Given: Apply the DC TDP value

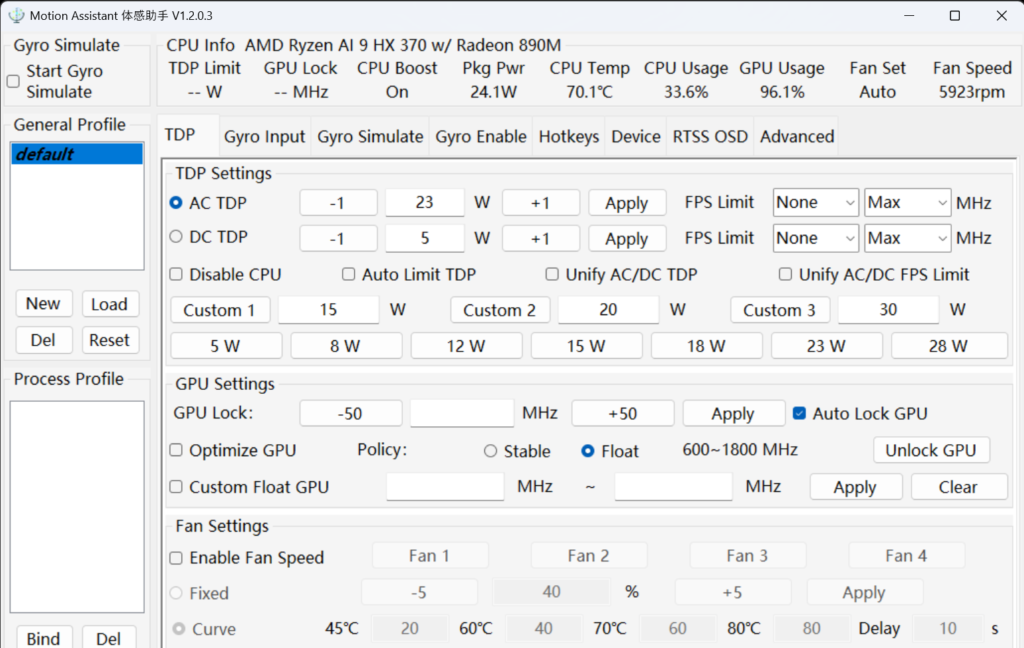Looking at the screenshot, I should [x=627, y=238].
